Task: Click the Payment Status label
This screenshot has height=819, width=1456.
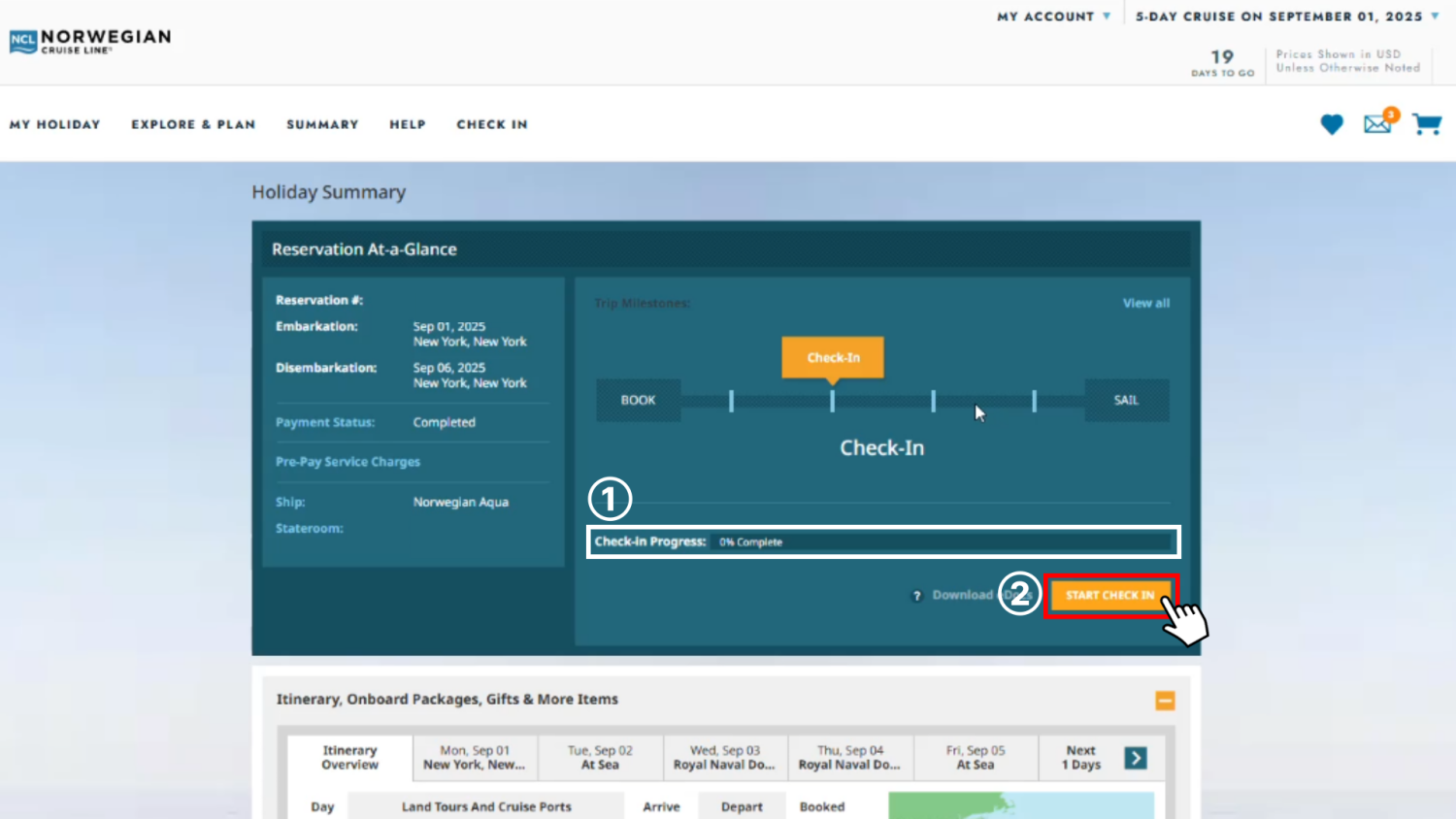Action: (x=325, y=422)
